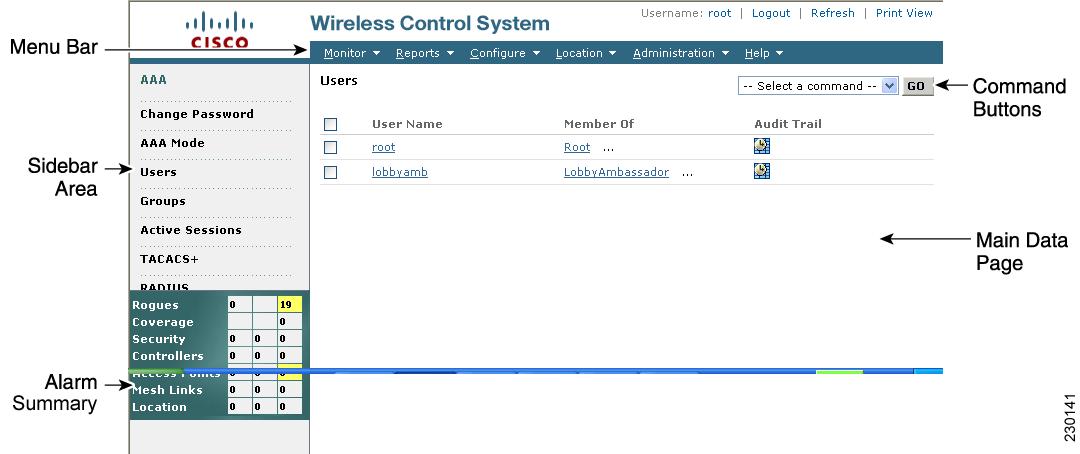Click the Cisco logo

tap(218, 31)
